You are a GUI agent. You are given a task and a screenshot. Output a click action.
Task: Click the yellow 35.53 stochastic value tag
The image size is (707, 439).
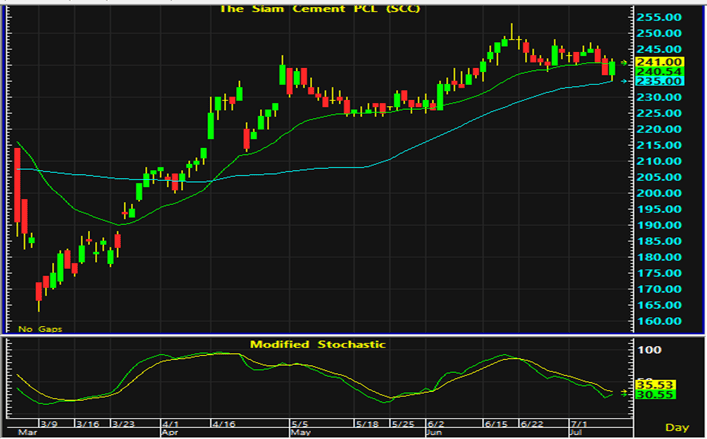pos(655,385)
